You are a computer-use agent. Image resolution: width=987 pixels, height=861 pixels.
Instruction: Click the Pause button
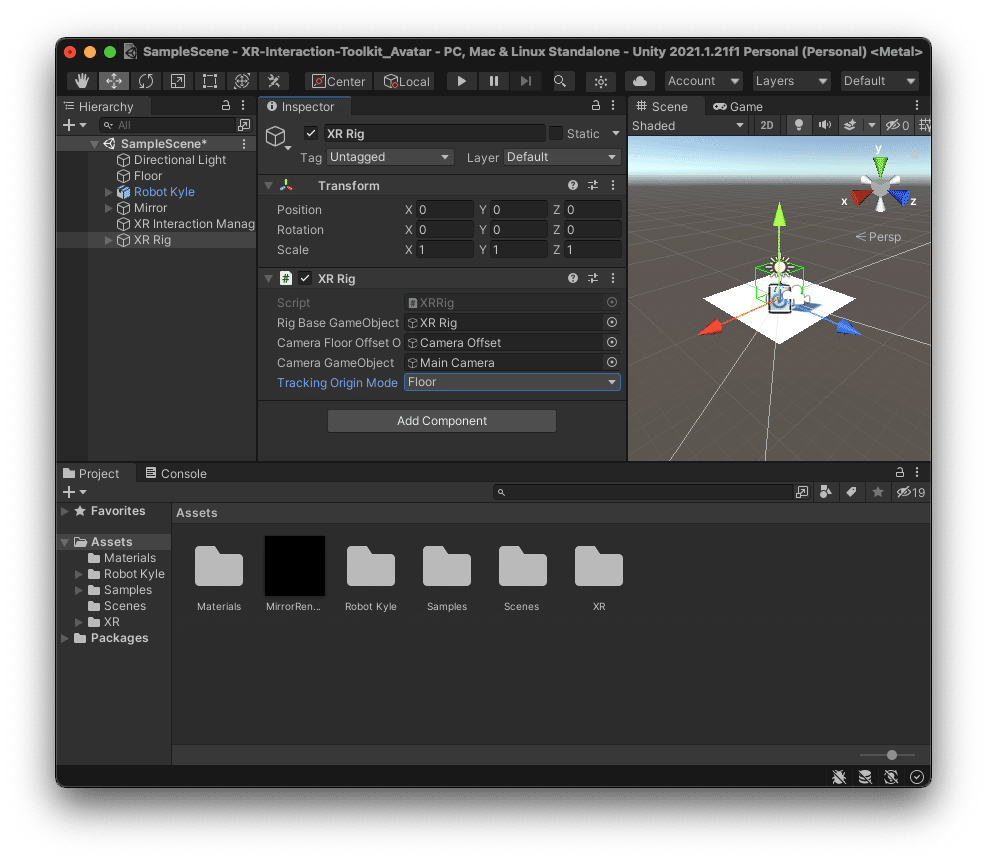(494, 81)
